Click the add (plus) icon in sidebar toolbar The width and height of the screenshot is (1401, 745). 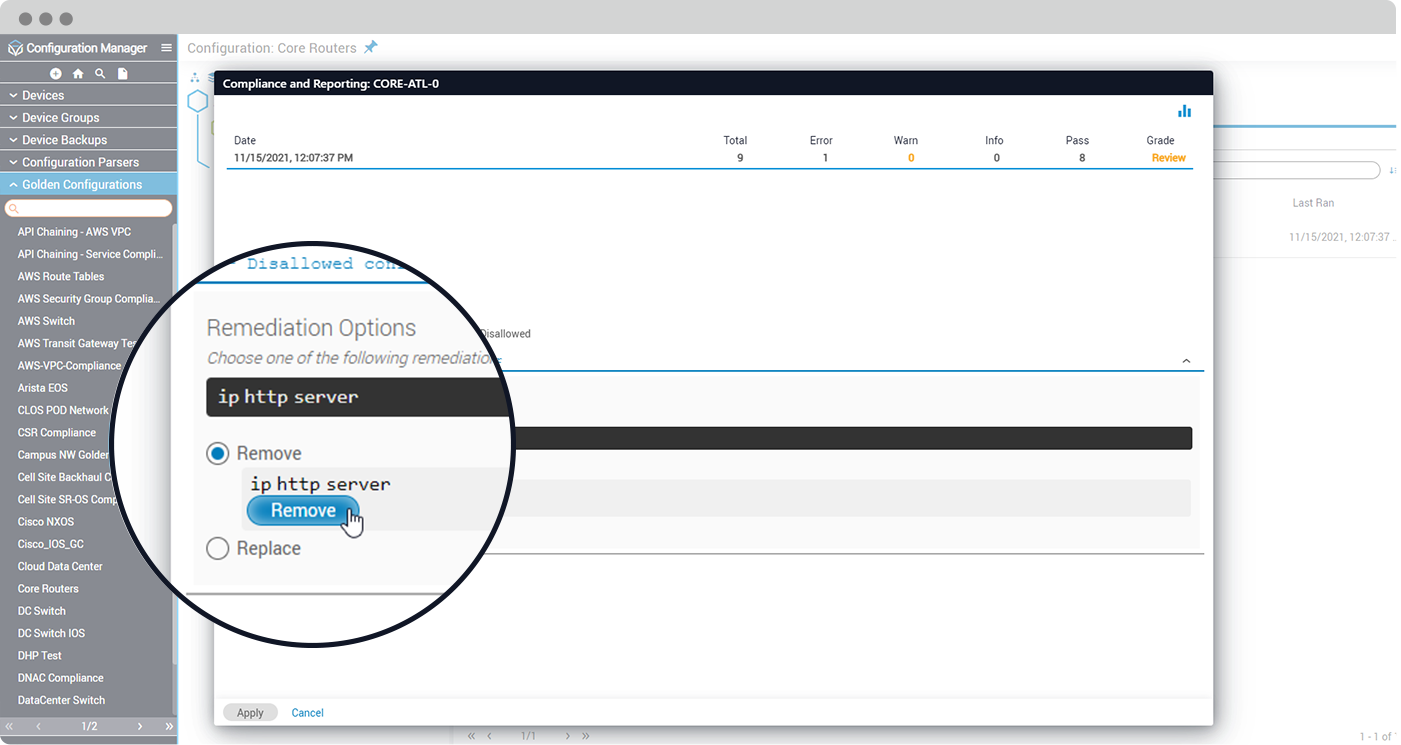55,74
